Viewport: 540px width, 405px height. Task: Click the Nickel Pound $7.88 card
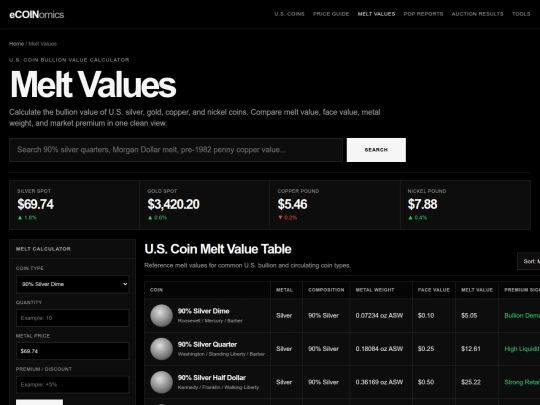[466, 205]
